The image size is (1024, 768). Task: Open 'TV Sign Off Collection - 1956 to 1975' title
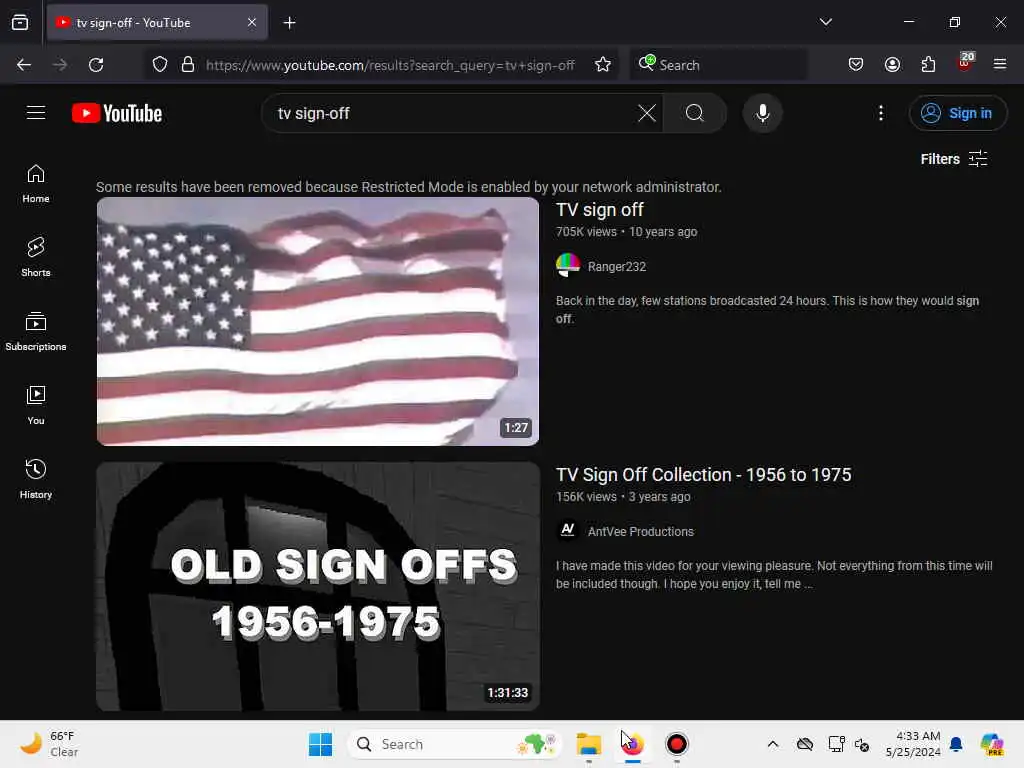point(703,475)
